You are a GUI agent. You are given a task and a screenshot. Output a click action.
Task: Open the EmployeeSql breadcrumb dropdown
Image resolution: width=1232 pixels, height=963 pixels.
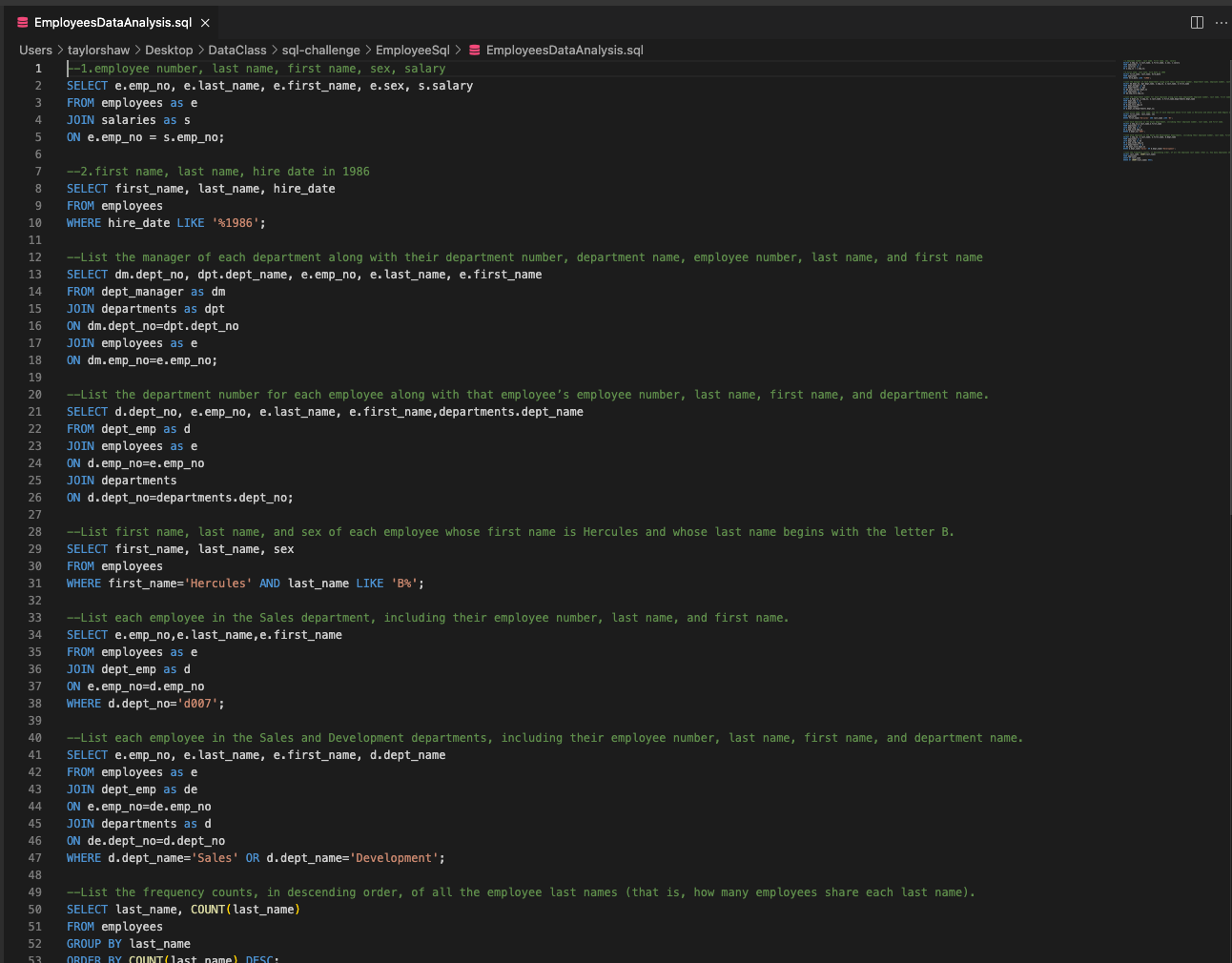413,50
